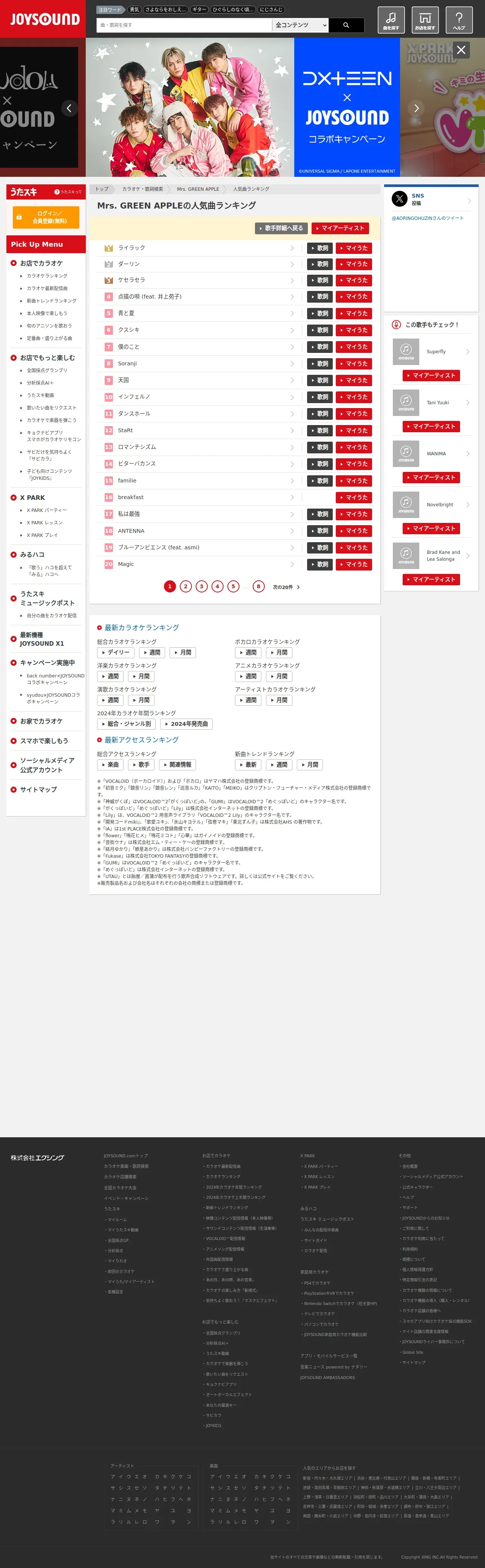485x1568 pixels.
Task: Open the 点描の唄 (feat. 井上苑子) song
Action: pos(150,297)
